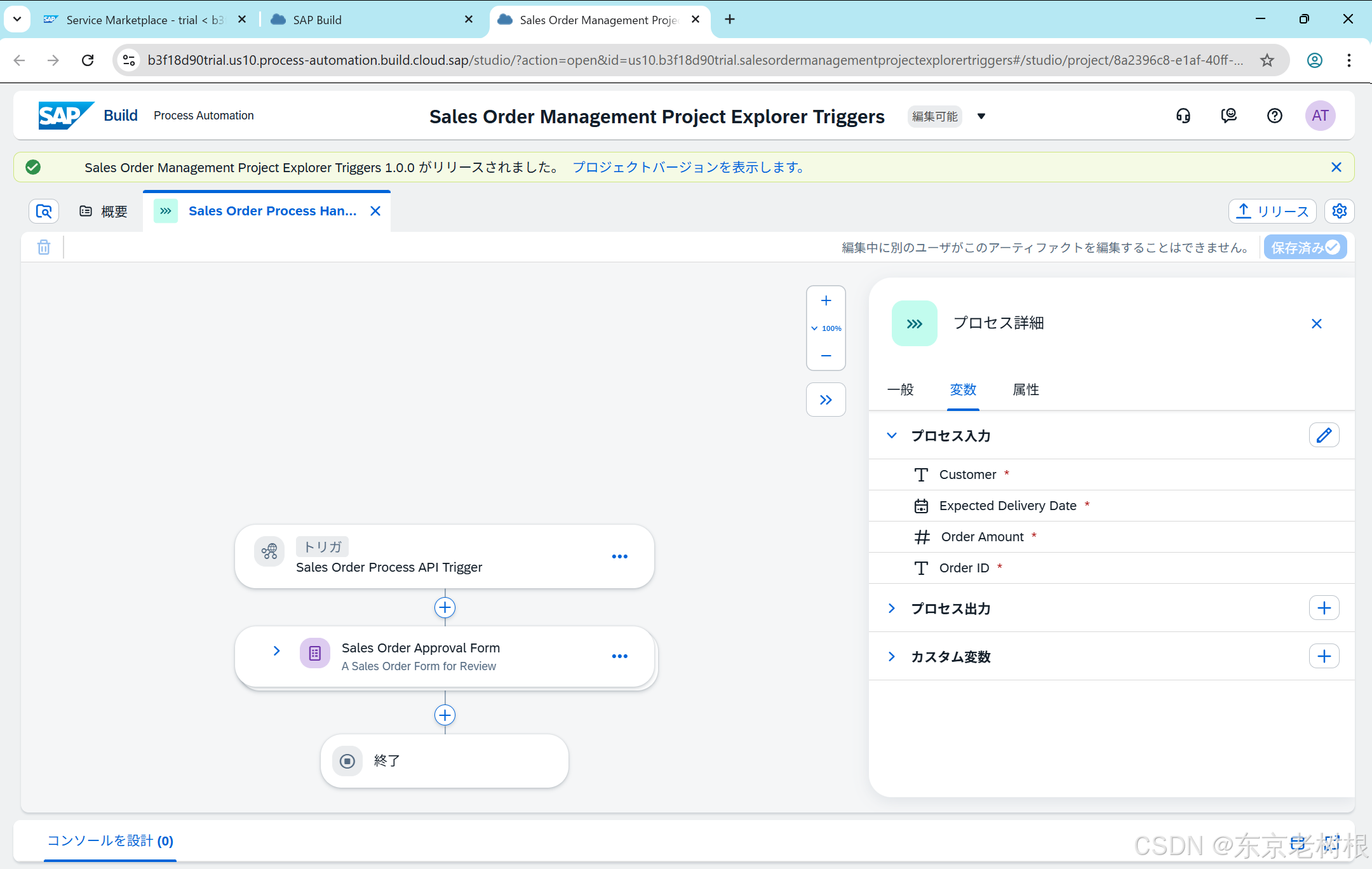The image size is (1372, 869).
Task: Open more options for API Trigger step
Action: (x=619, y=556)
